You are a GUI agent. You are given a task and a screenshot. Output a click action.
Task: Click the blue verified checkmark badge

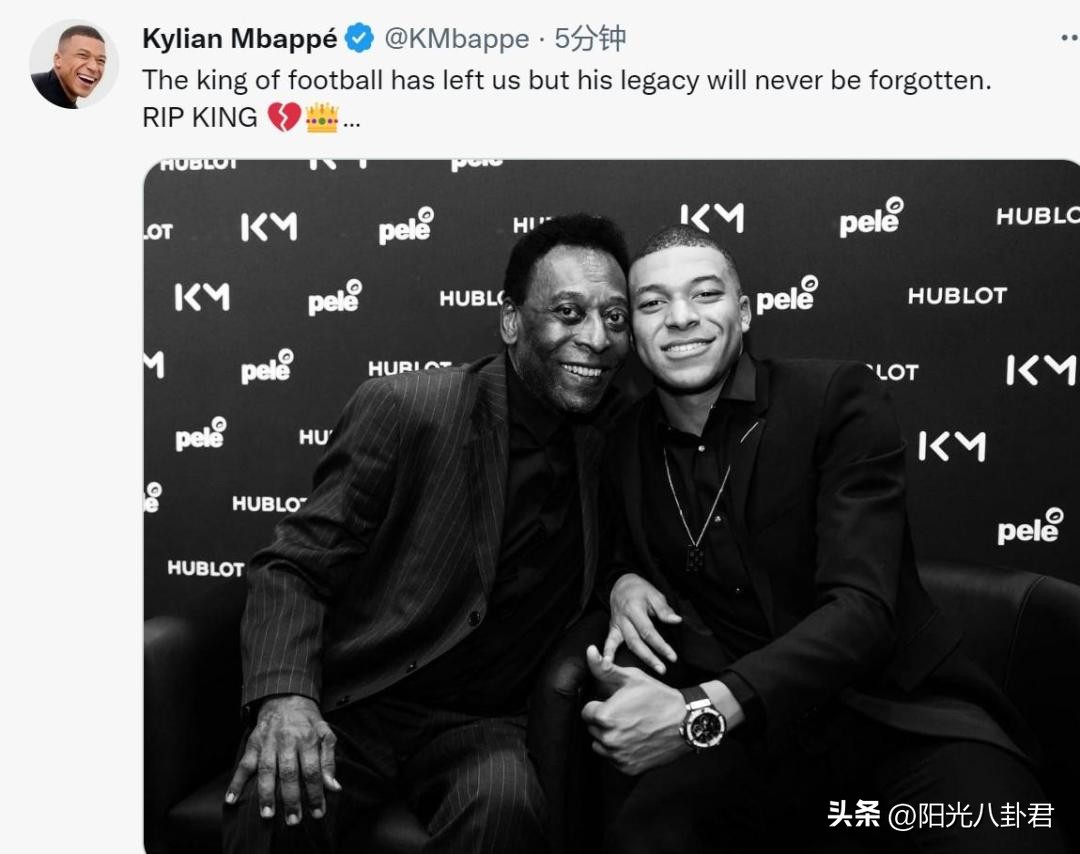click(359, 38)
